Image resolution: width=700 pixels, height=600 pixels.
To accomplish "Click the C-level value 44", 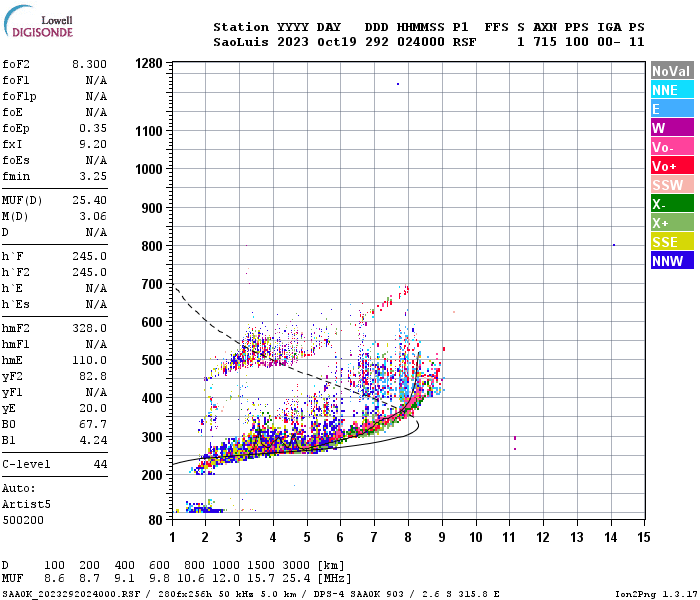I will (x=100, y=464).
